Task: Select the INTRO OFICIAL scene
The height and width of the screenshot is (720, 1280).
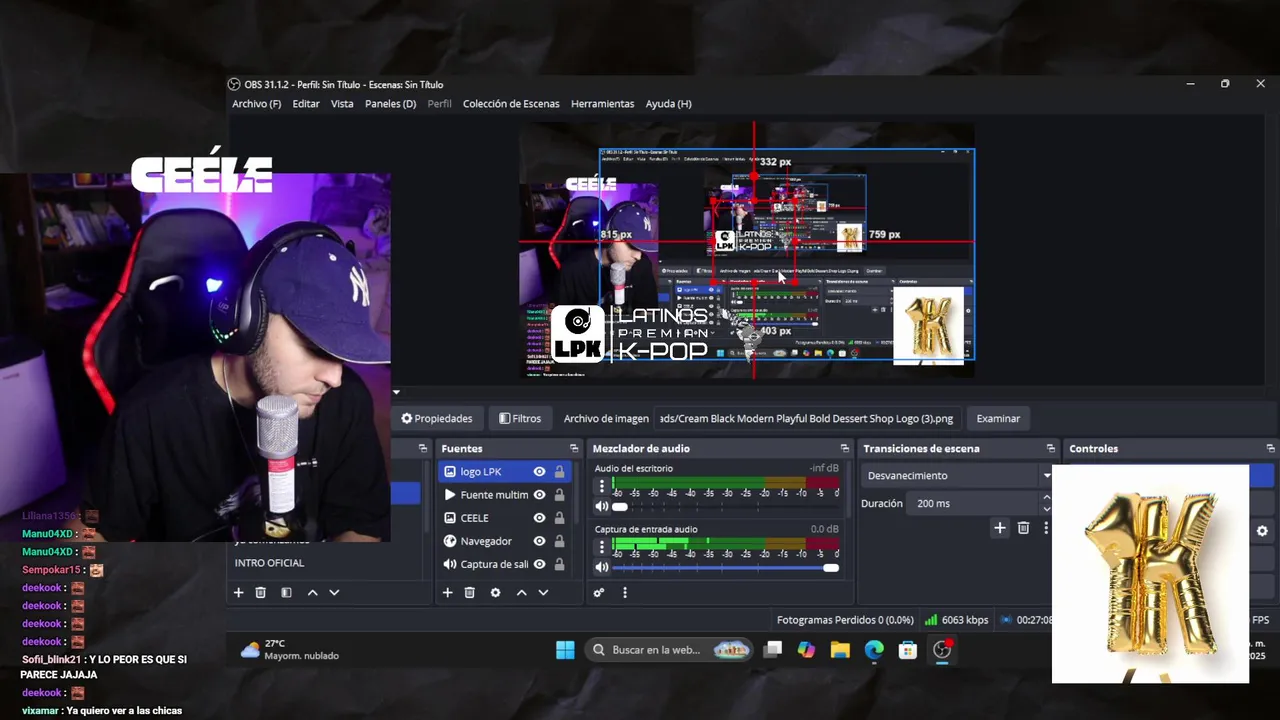Action: click(269, 563)
